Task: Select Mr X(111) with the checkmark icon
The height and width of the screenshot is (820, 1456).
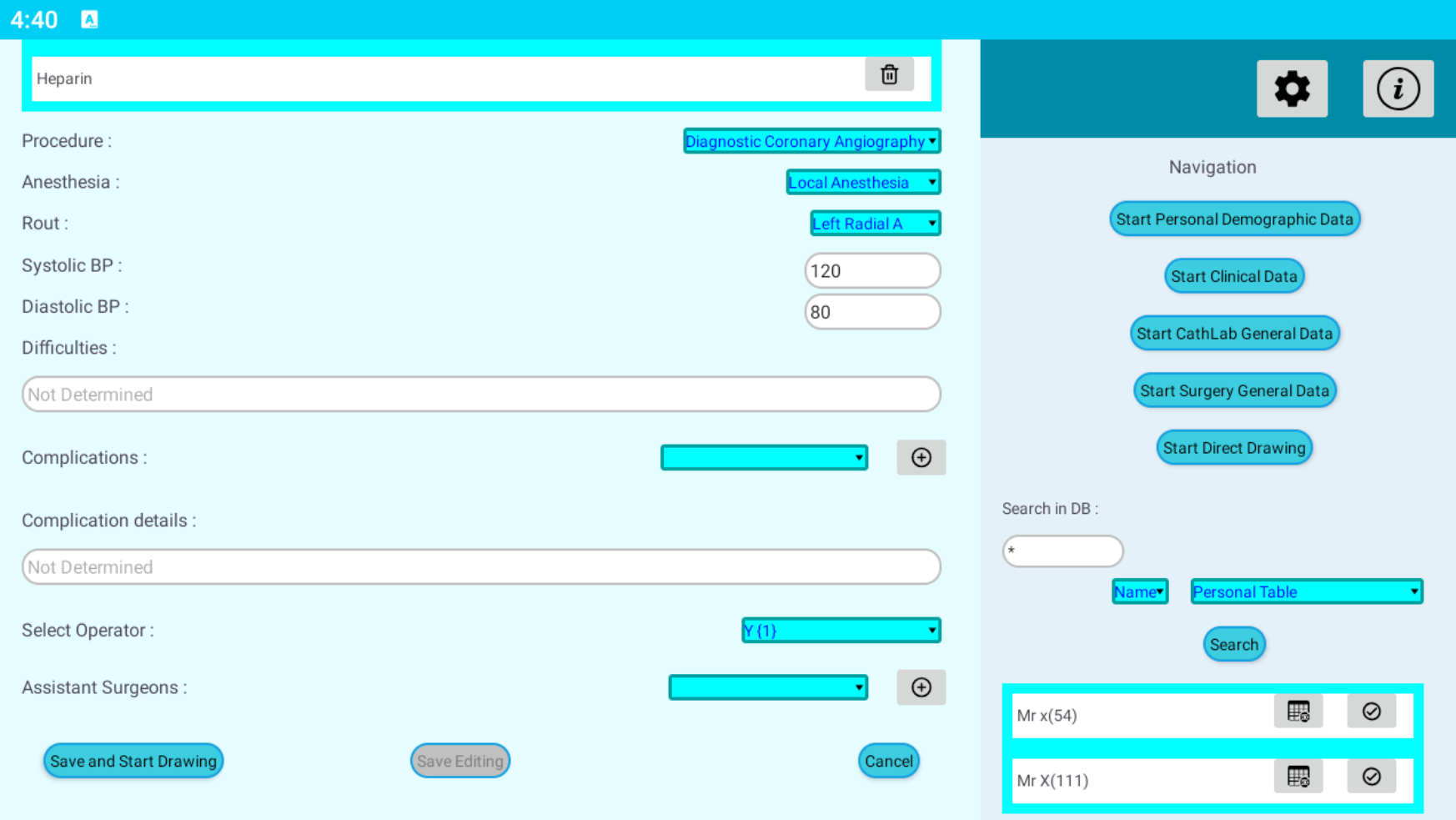Action: click(1371, 777)
